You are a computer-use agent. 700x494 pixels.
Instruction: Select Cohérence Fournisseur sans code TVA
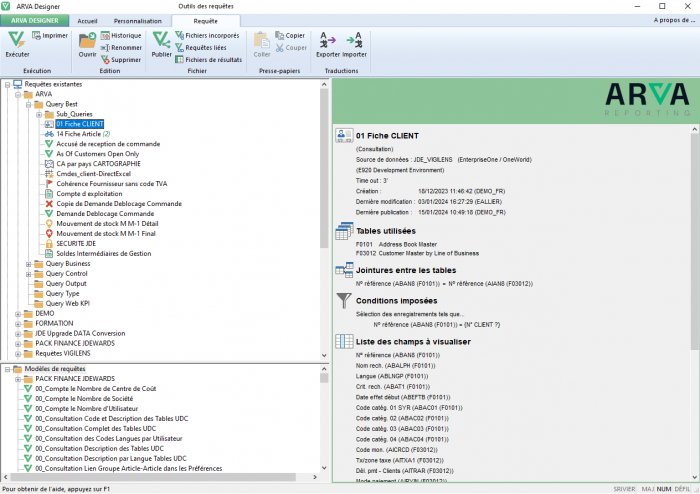[x=111, y=184]
